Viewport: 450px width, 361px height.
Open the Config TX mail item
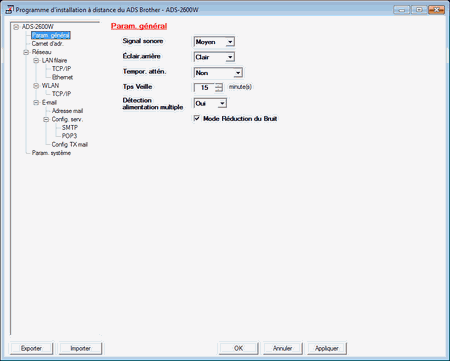click(70, 144)
